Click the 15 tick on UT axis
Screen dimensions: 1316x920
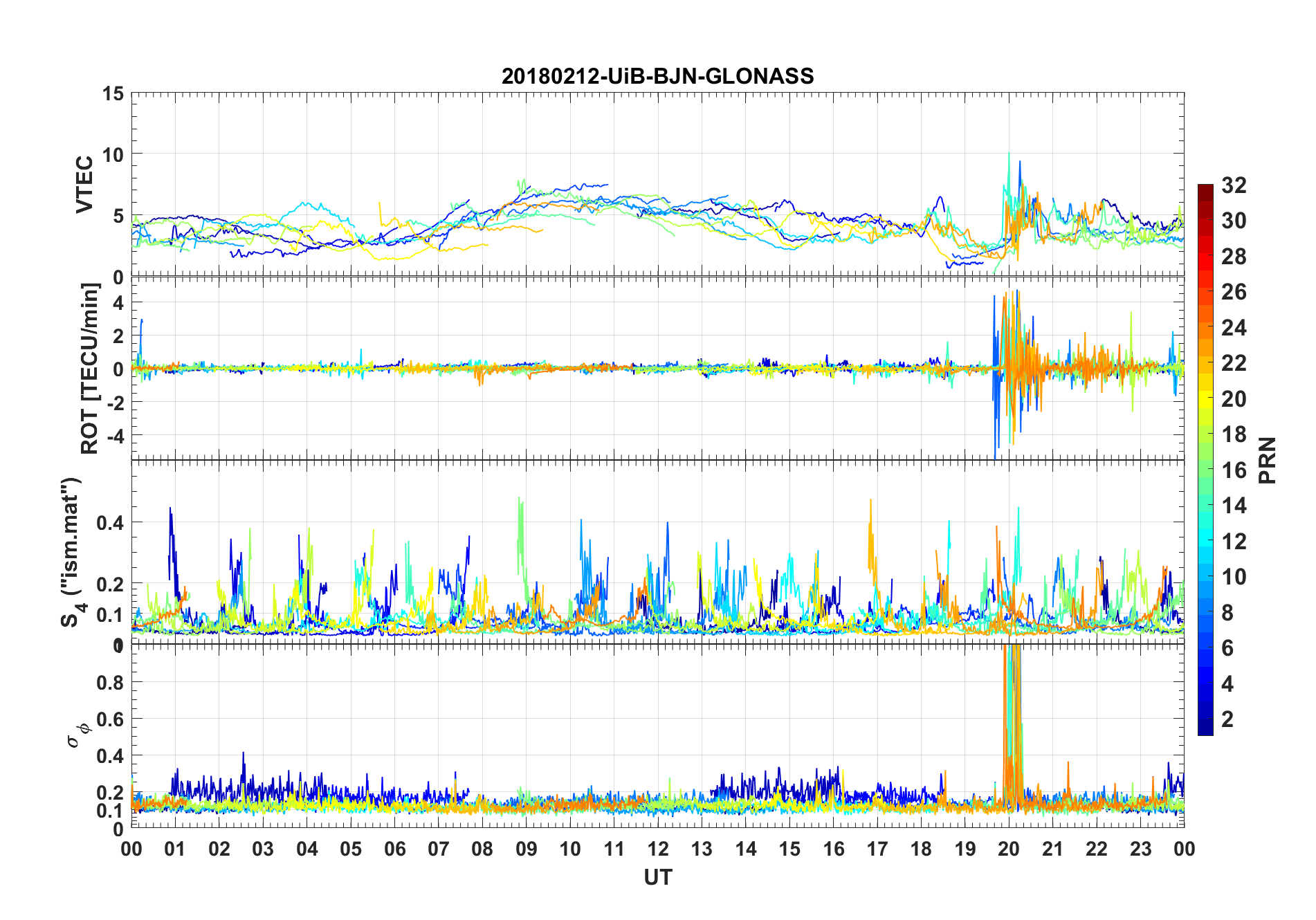pos(789,849)
